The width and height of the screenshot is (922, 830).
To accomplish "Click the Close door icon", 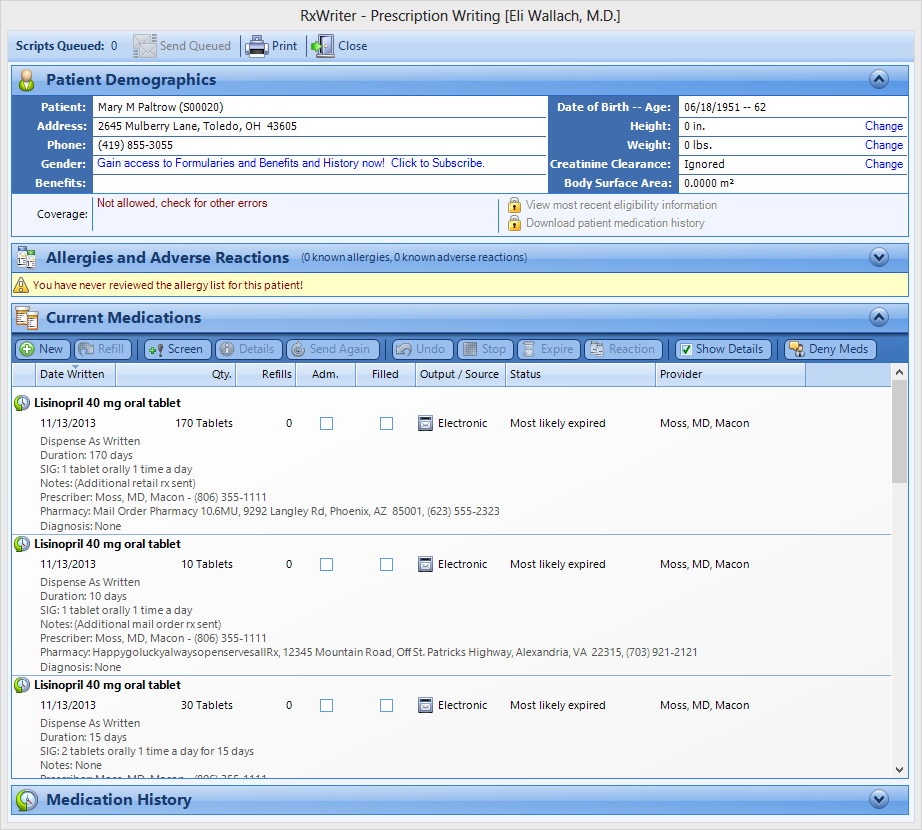I will (x=323, y=46).
